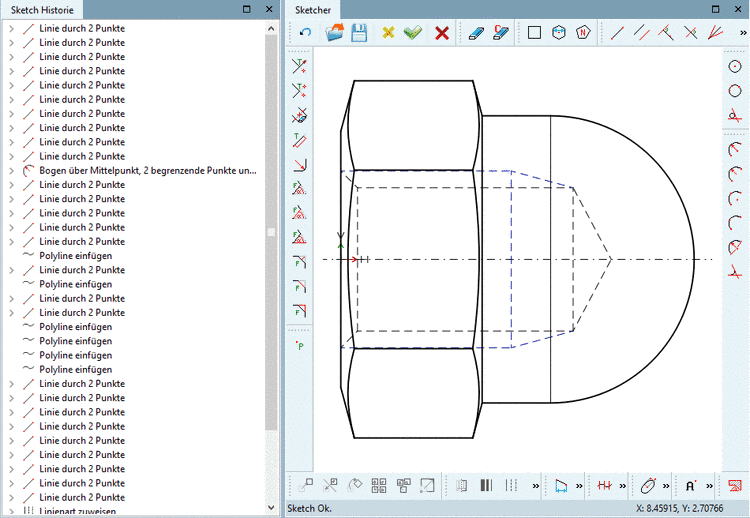This screenshot has width=750, height=518.
Task: Save the sketch using the floppy disk icon
Action: point(359,33)
